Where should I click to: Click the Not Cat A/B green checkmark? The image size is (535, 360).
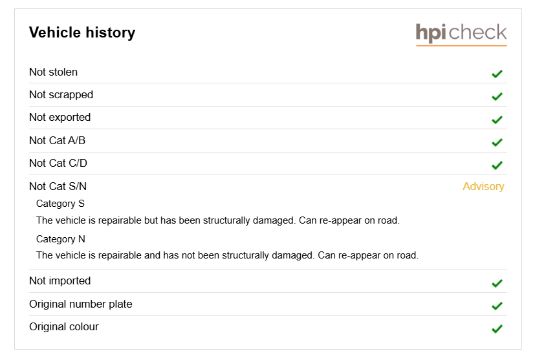(497, 142)
